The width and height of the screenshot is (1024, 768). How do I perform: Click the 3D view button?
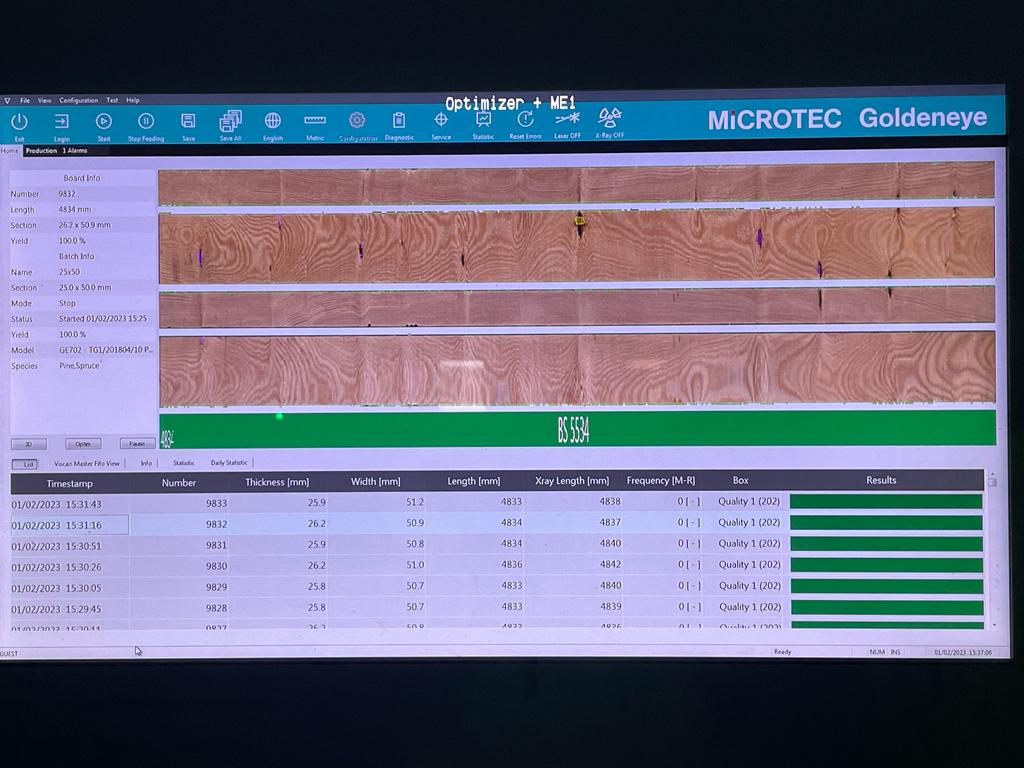[29, 444]
